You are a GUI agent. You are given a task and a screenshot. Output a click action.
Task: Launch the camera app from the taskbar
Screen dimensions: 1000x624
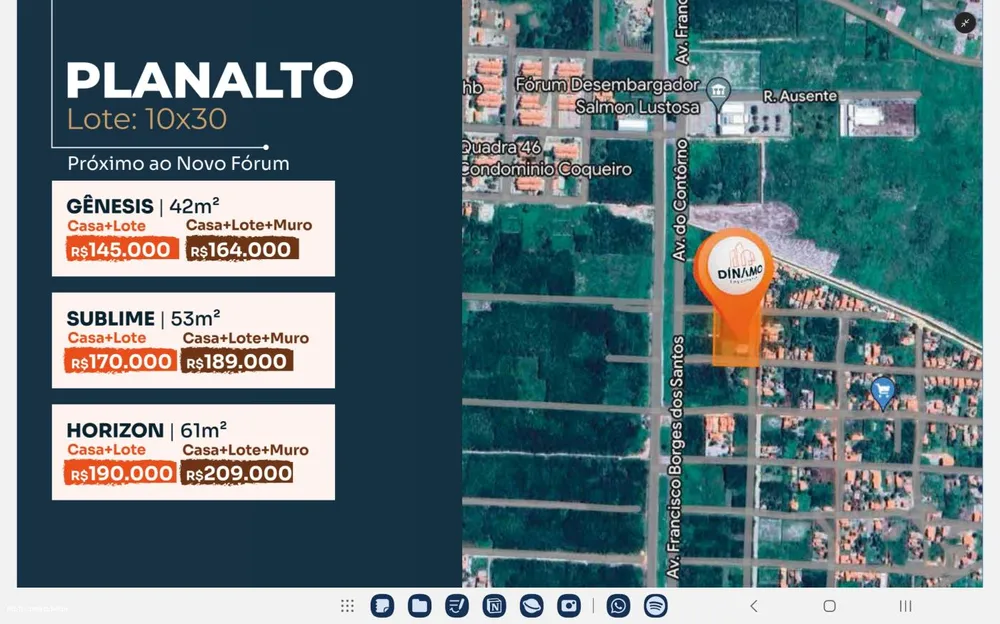(569, 606)
